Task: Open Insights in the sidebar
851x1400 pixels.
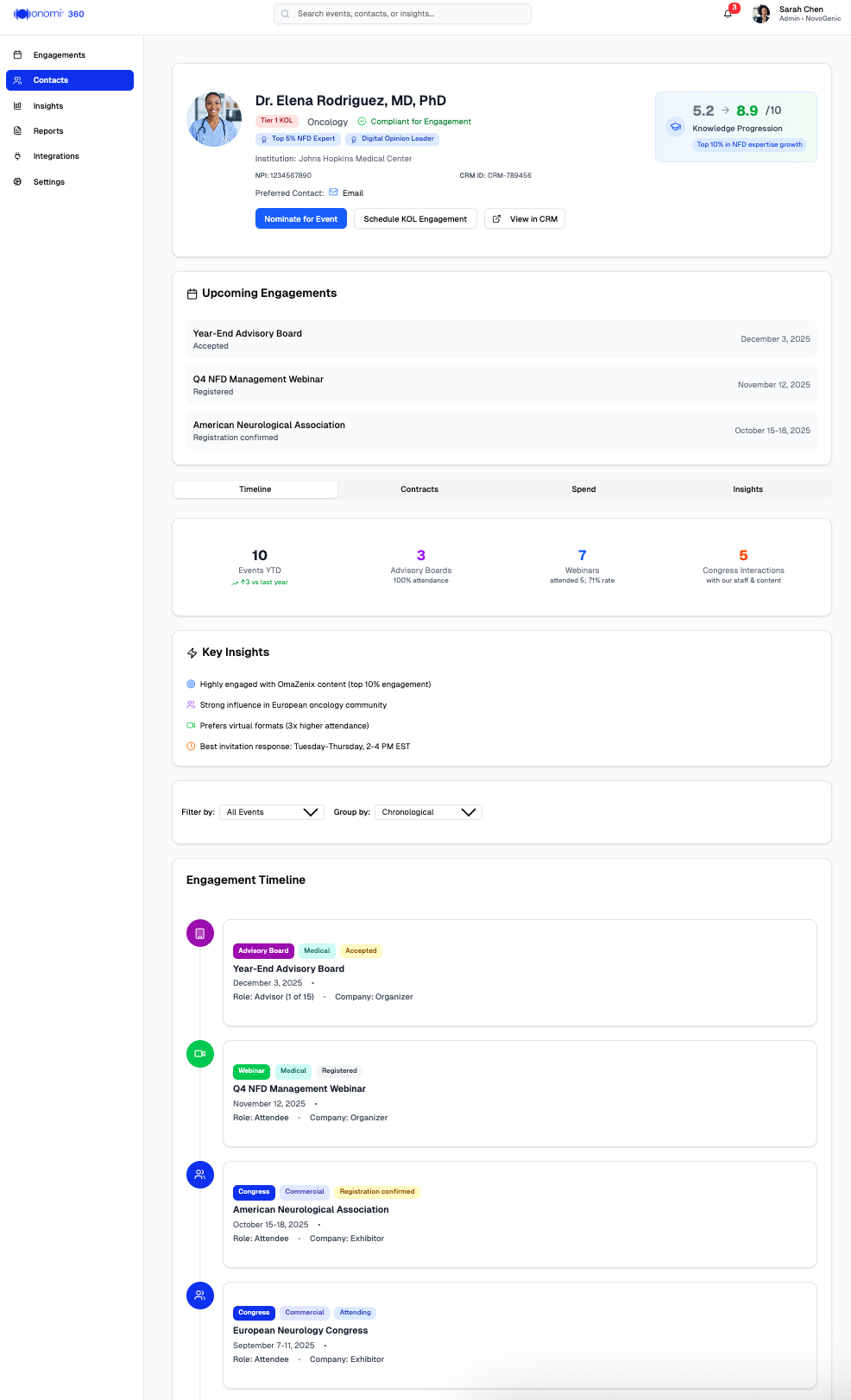Action: tap(70, 106)
